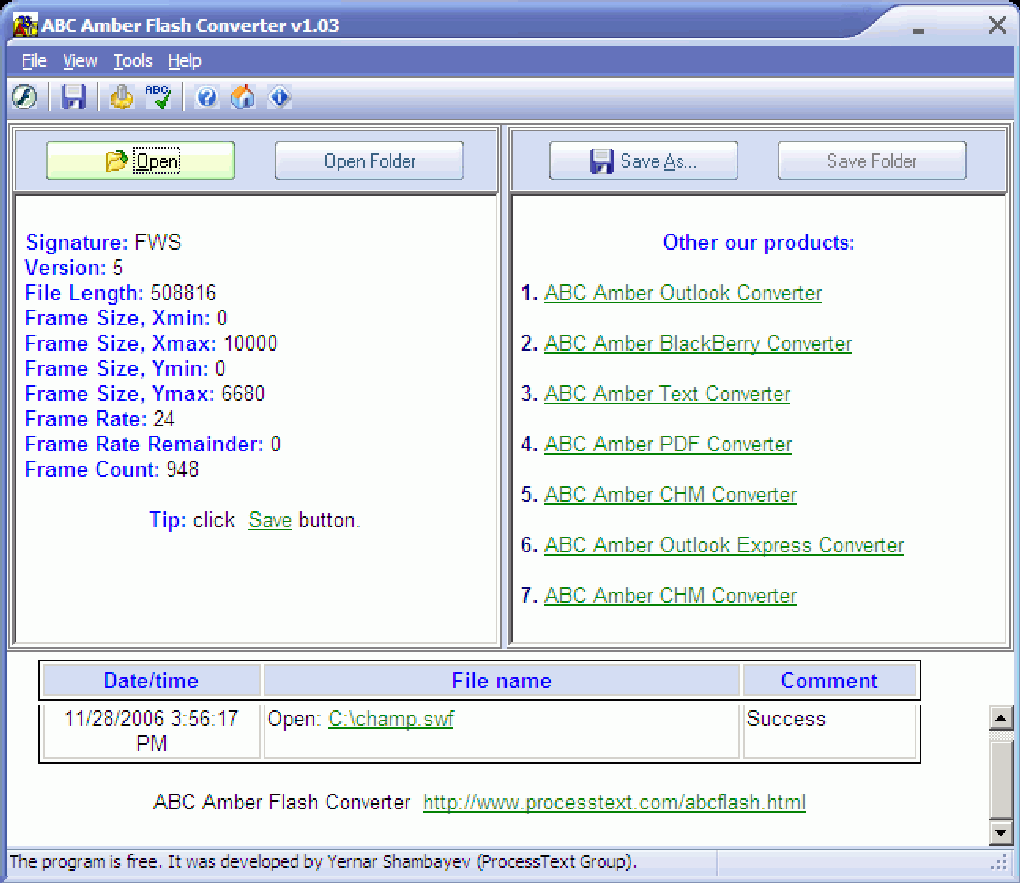This screenshot has width=1020, height=883.
Task: Close the ABC Amber Flash Converter window
Action: coord(997,25)
